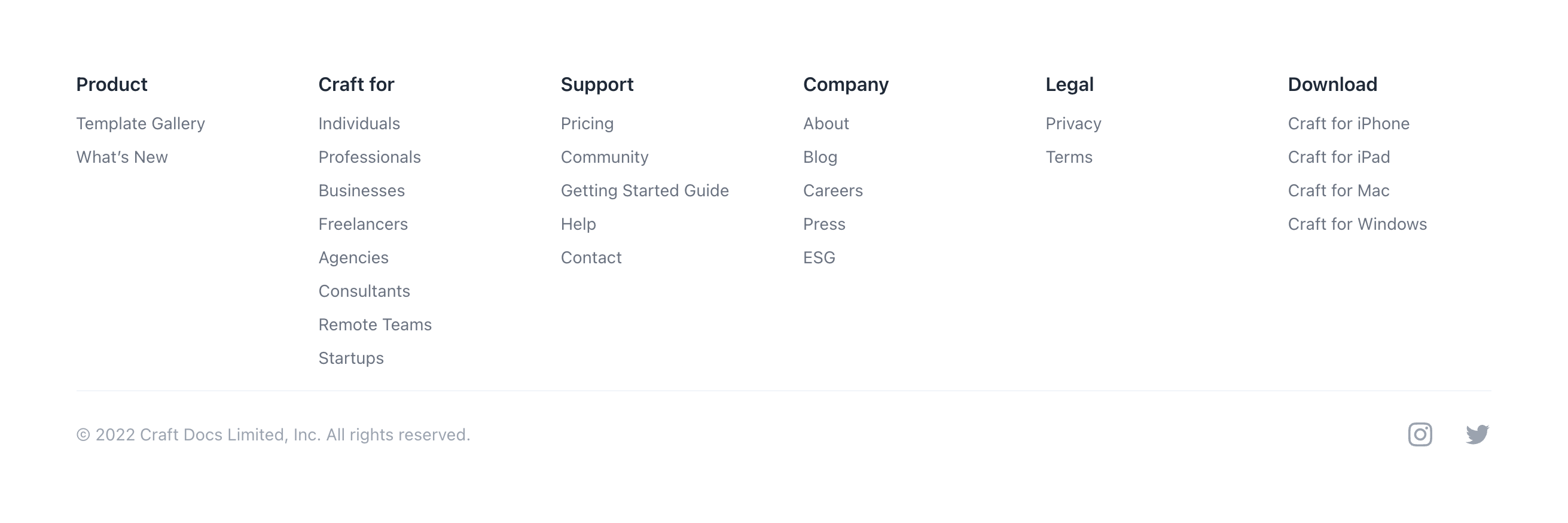The height and width of the screenshot is (523, 1568).
Task: View the Freelancers page
Action: [363, 223]
